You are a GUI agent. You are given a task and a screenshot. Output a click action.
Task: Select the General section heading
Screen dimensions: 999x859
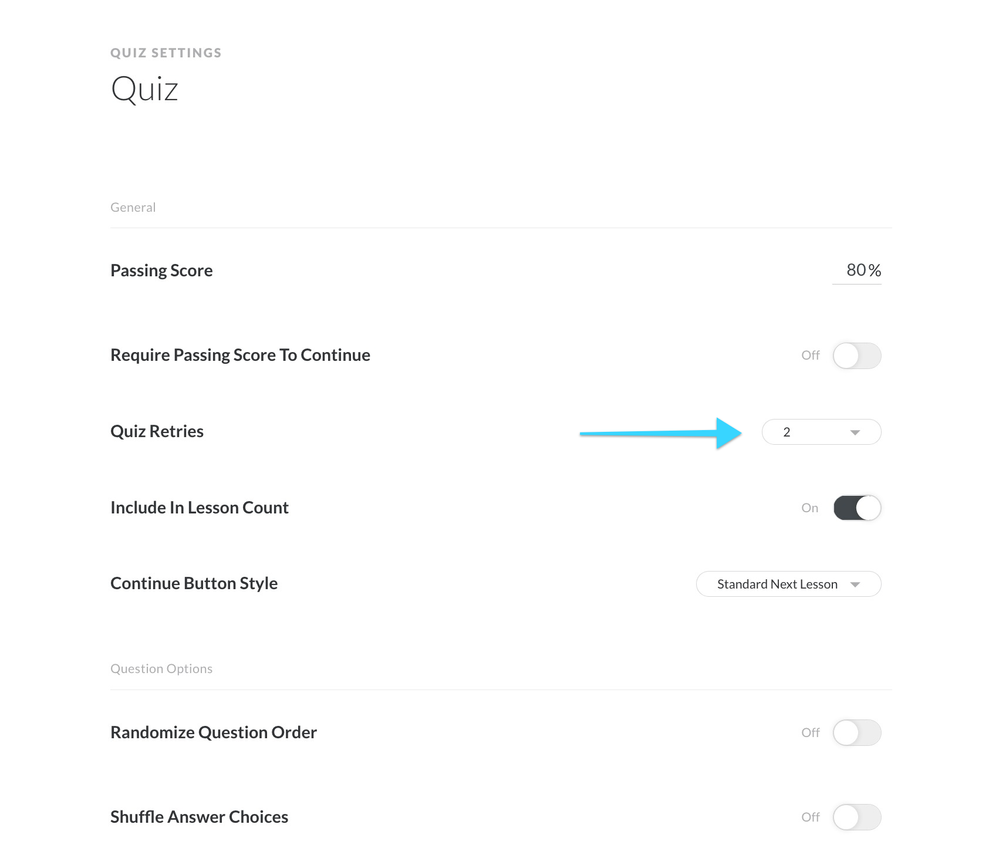pos(133,208)
